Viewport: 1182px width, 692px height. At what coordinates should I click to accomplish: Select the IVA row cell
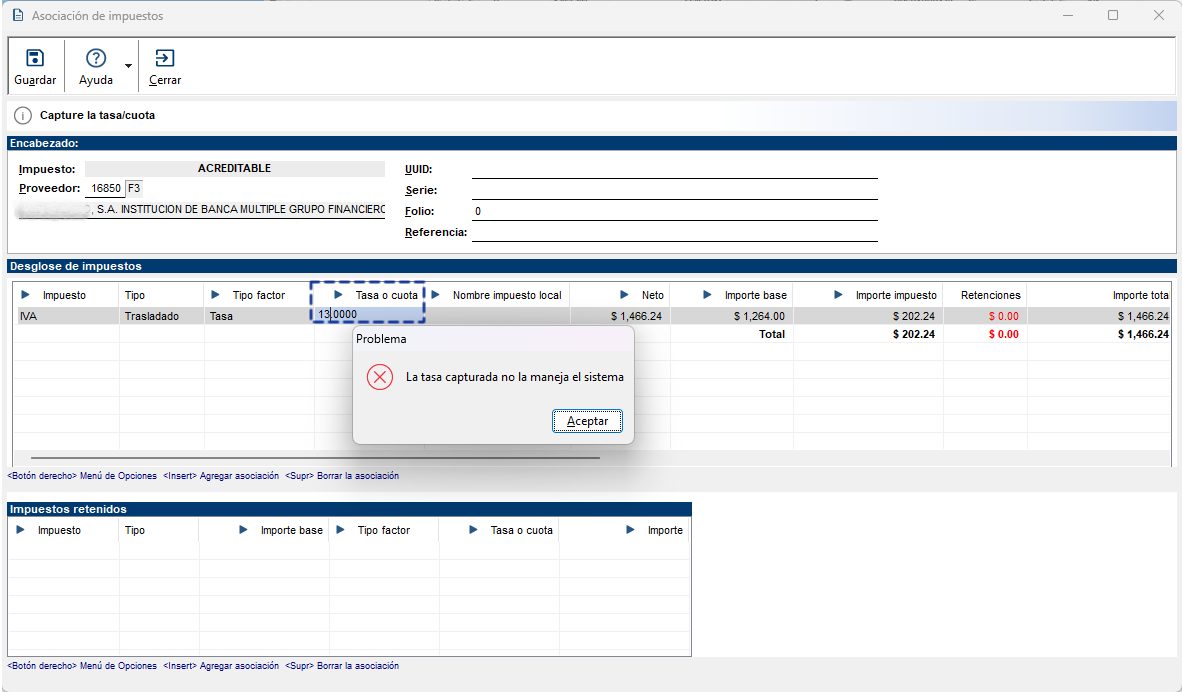click(x=66, y=316)
